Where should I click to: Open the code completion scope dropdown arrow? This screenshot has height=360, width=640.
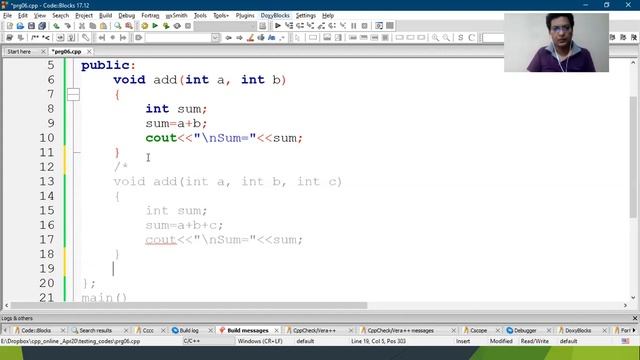[216, 38]
